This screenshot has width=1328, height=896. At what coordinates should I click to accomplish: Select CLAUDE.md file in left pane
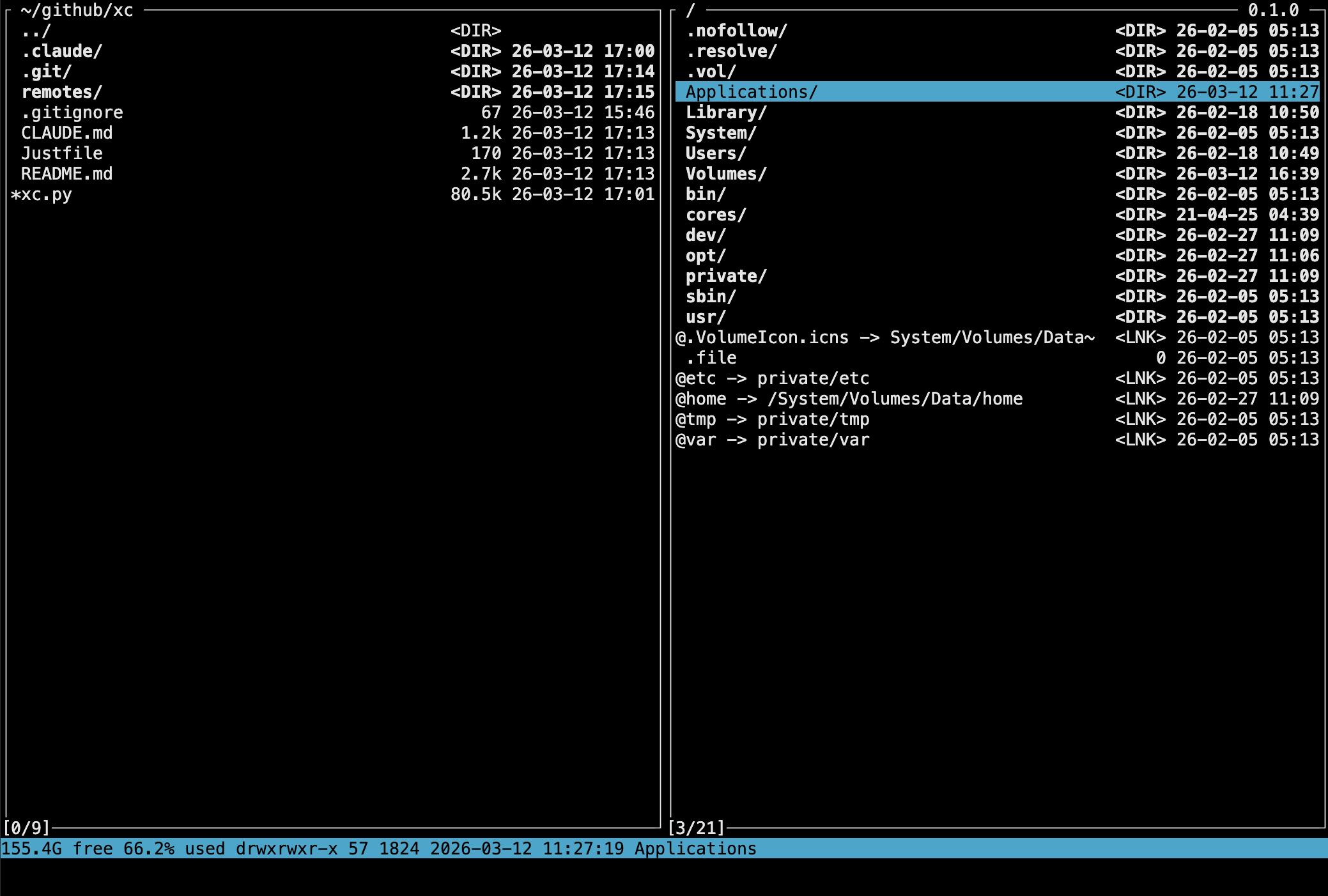[x=66, y=133]
